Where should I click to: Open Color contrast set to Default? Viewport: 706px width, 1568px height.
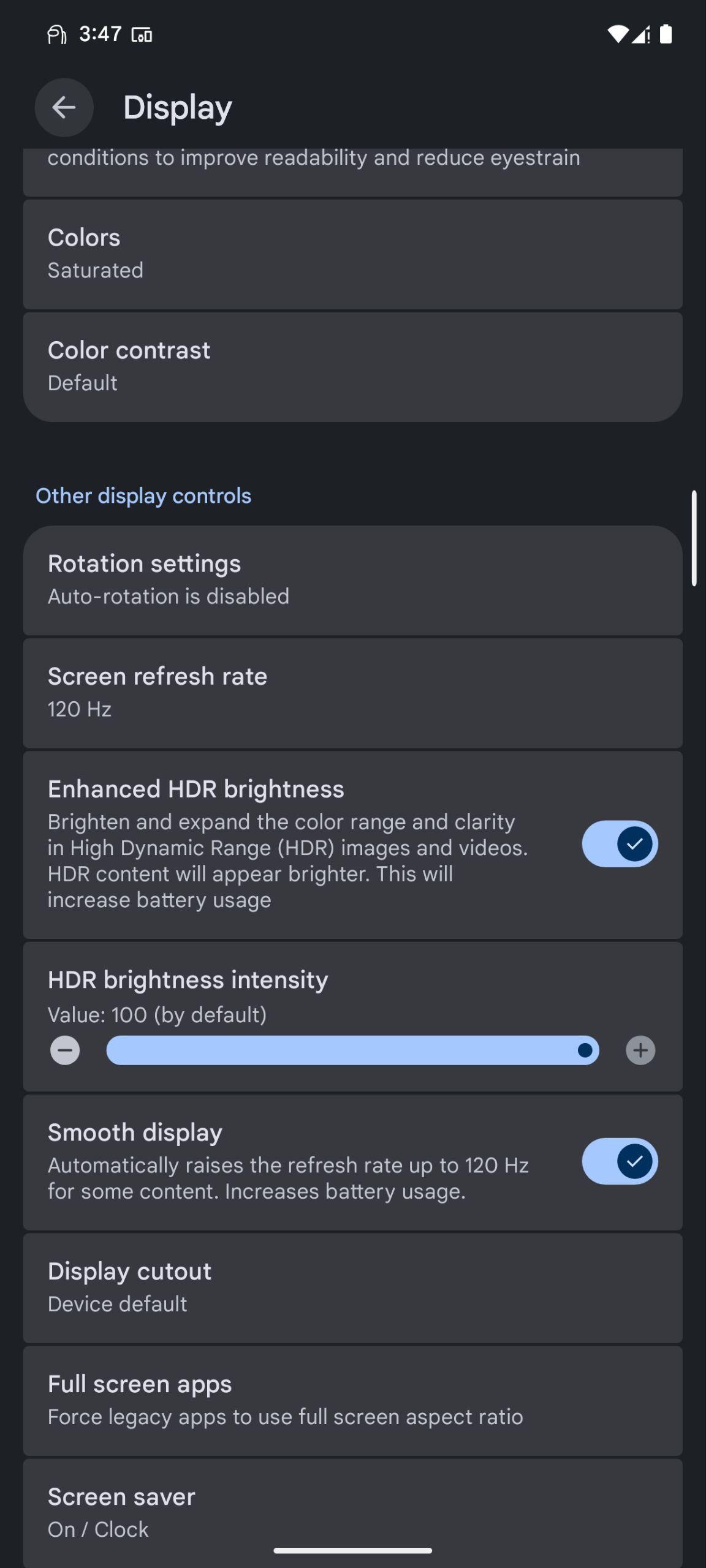click(353, 367)
